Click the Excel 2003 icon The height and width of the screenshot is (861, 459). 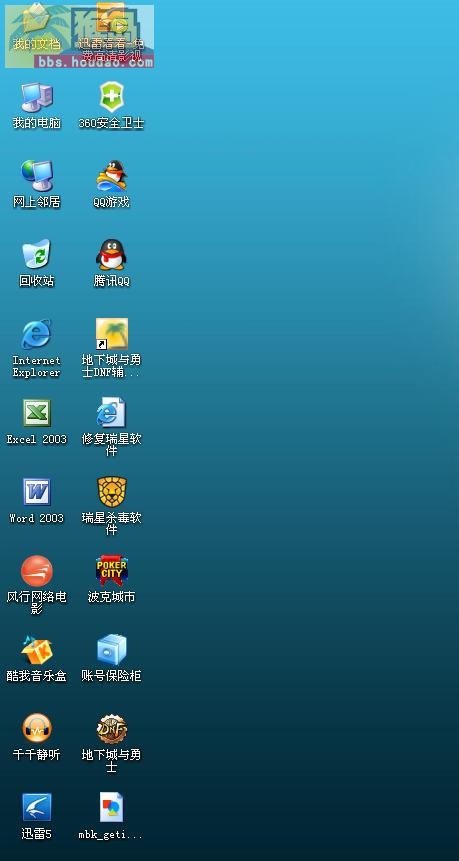[37, 413]
